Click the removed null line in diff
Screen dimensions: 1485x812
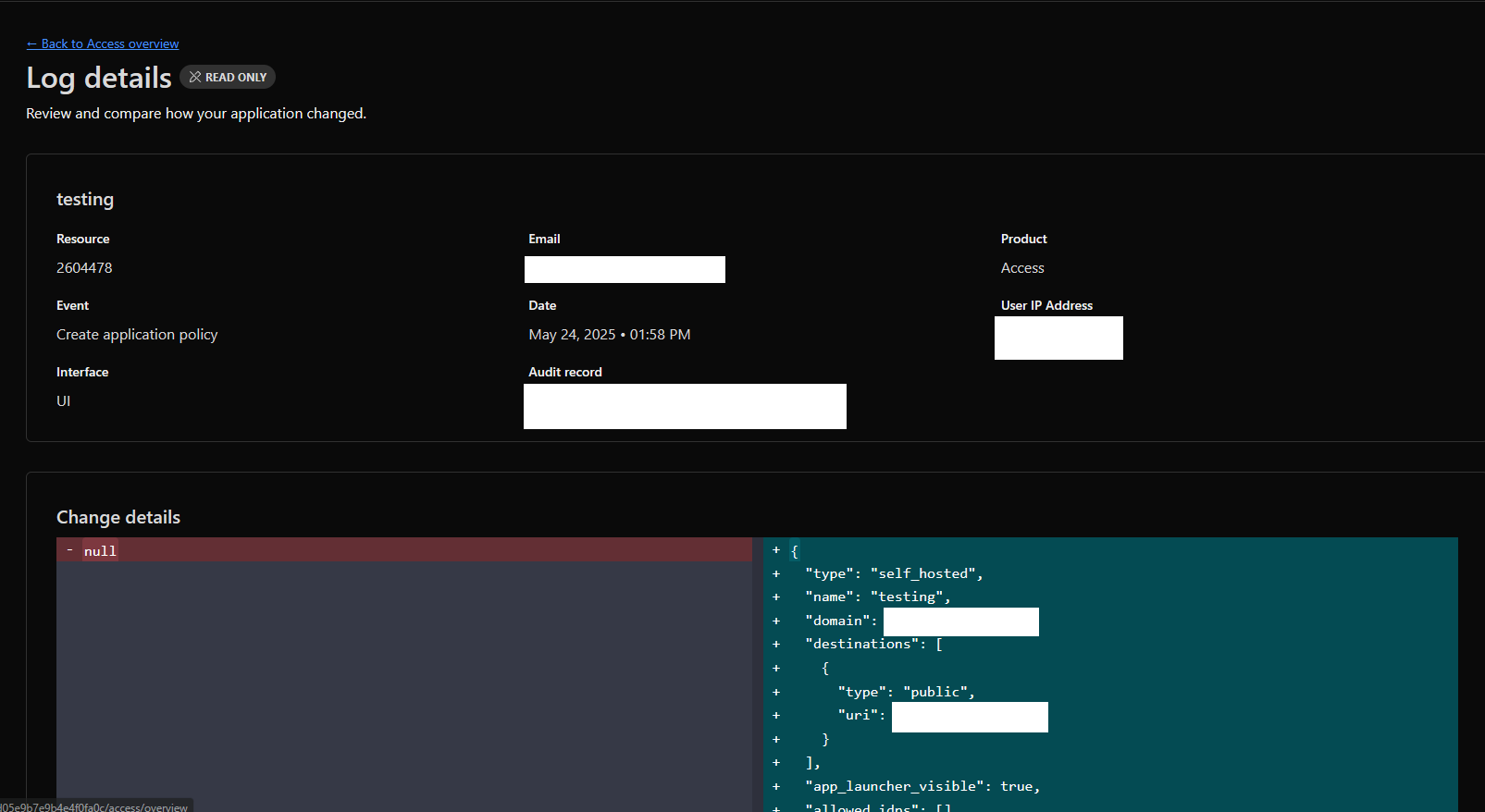[100, 551]
